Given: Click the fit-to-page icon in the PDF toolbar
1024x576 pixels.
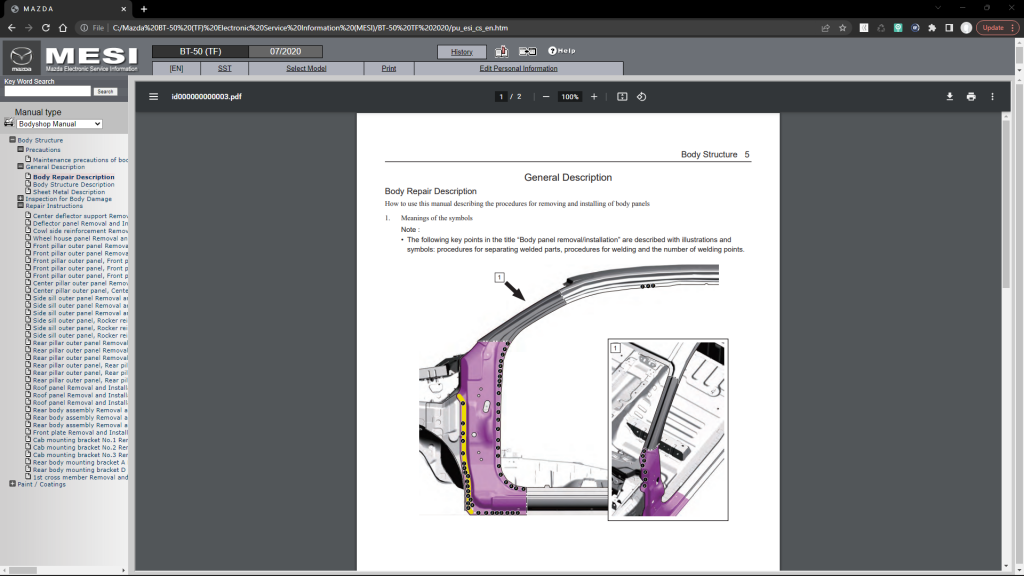Looking at the screenshot, I should point(621,96).
